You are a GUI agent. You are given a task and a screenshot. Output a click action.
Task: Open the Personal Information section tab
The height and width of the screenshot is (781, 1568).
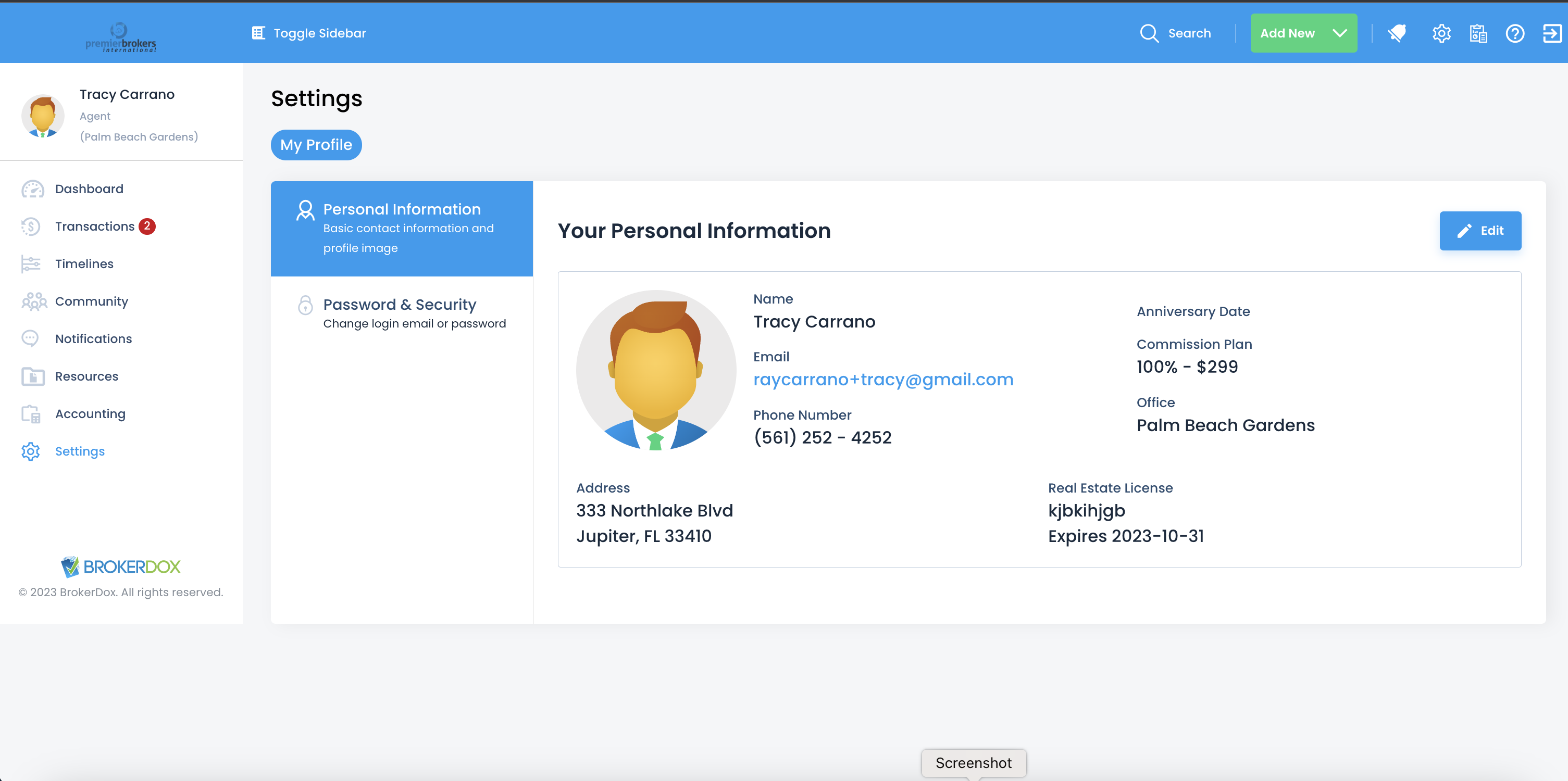click(x=402, y=229)
